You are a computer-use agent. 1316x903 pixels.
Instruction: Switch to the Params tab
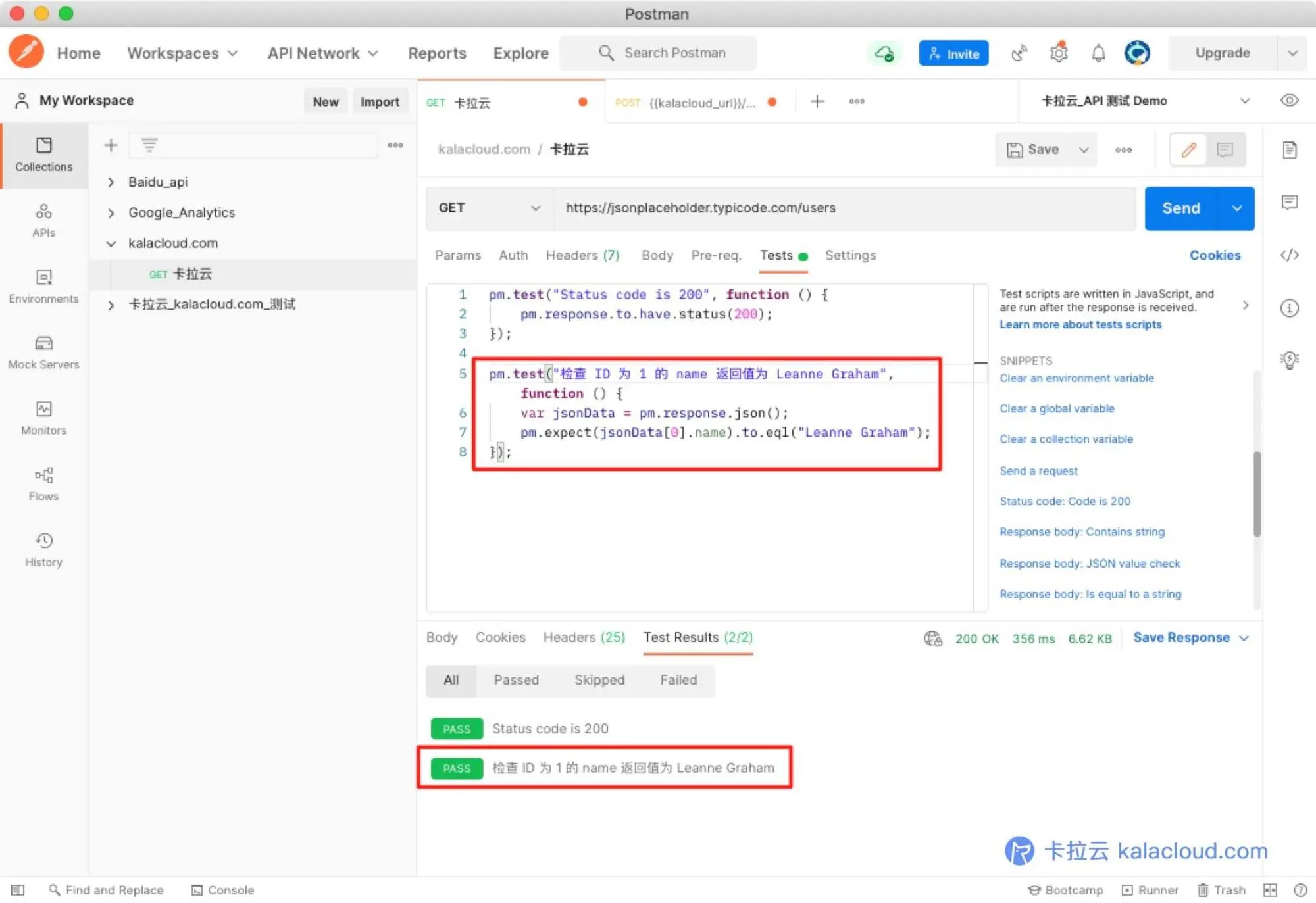point(458,255)
